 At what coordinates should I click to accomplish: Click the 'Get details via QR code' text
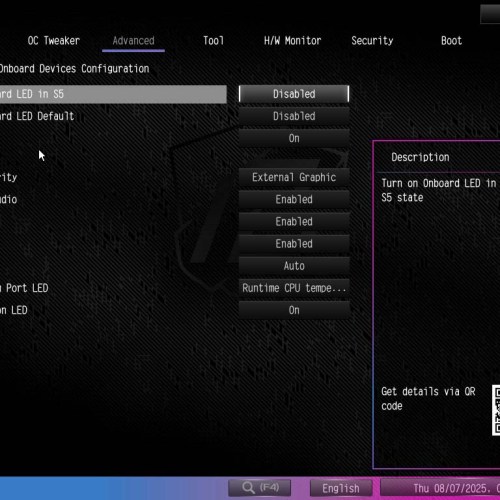click(428, 399)
